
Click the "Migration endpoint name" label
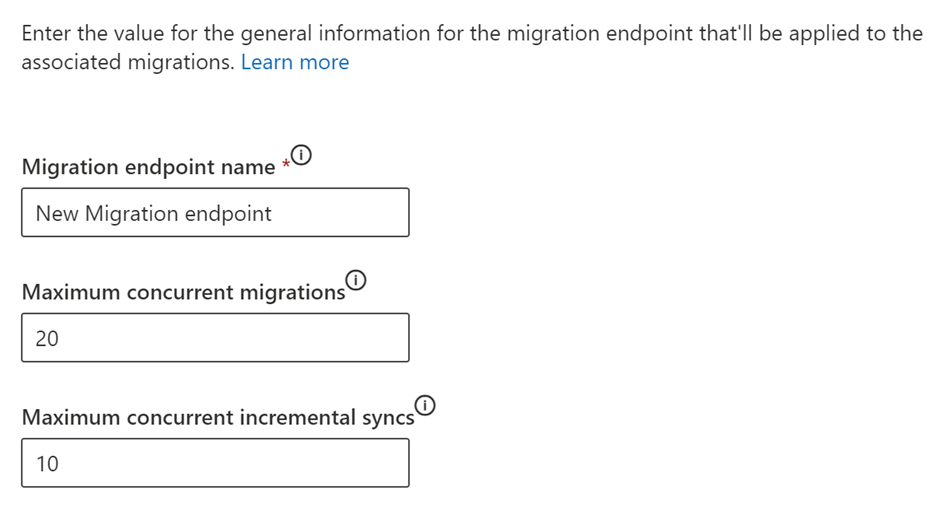[x=148, y=167]
